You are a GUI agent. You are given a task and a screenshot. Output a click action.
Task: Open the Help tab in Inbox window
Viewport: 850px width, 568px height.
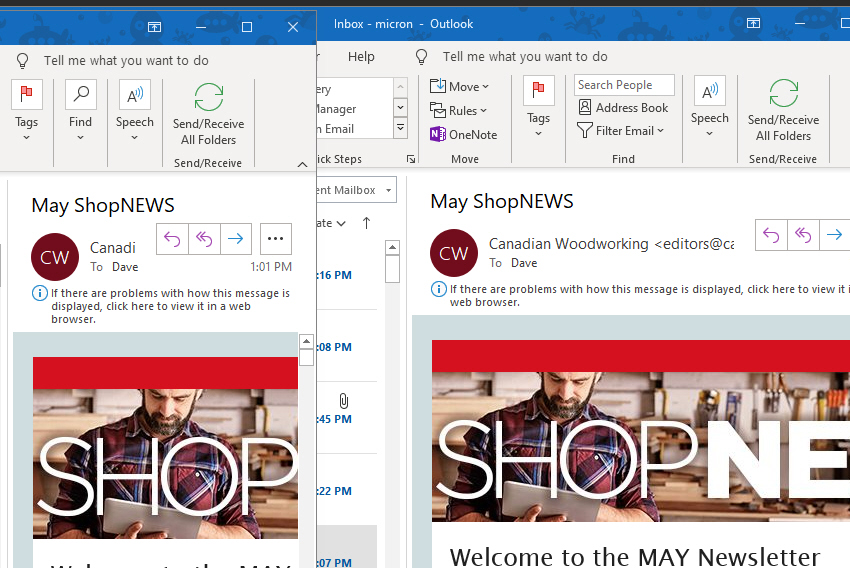(x=361, y=56)
